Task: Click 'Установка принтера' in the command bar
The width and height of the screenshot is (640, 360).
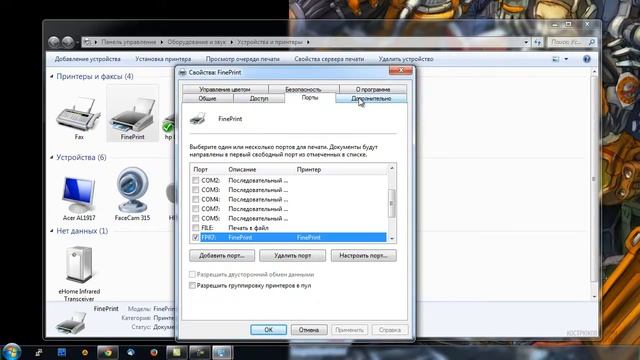Action: 163,59
